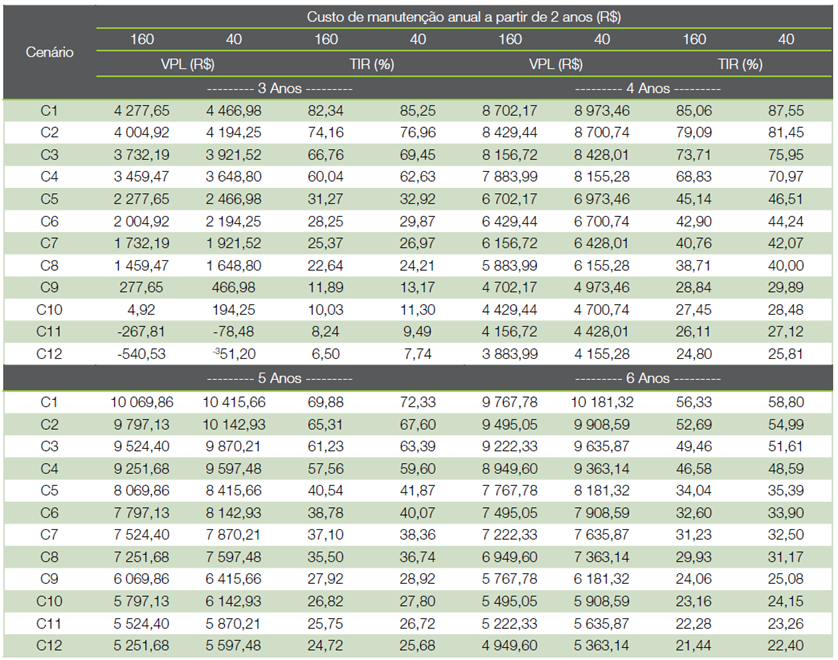Screen dimensions: 838x660
Task: Click the VPL value 6 069,86
Action: (142, 579)
